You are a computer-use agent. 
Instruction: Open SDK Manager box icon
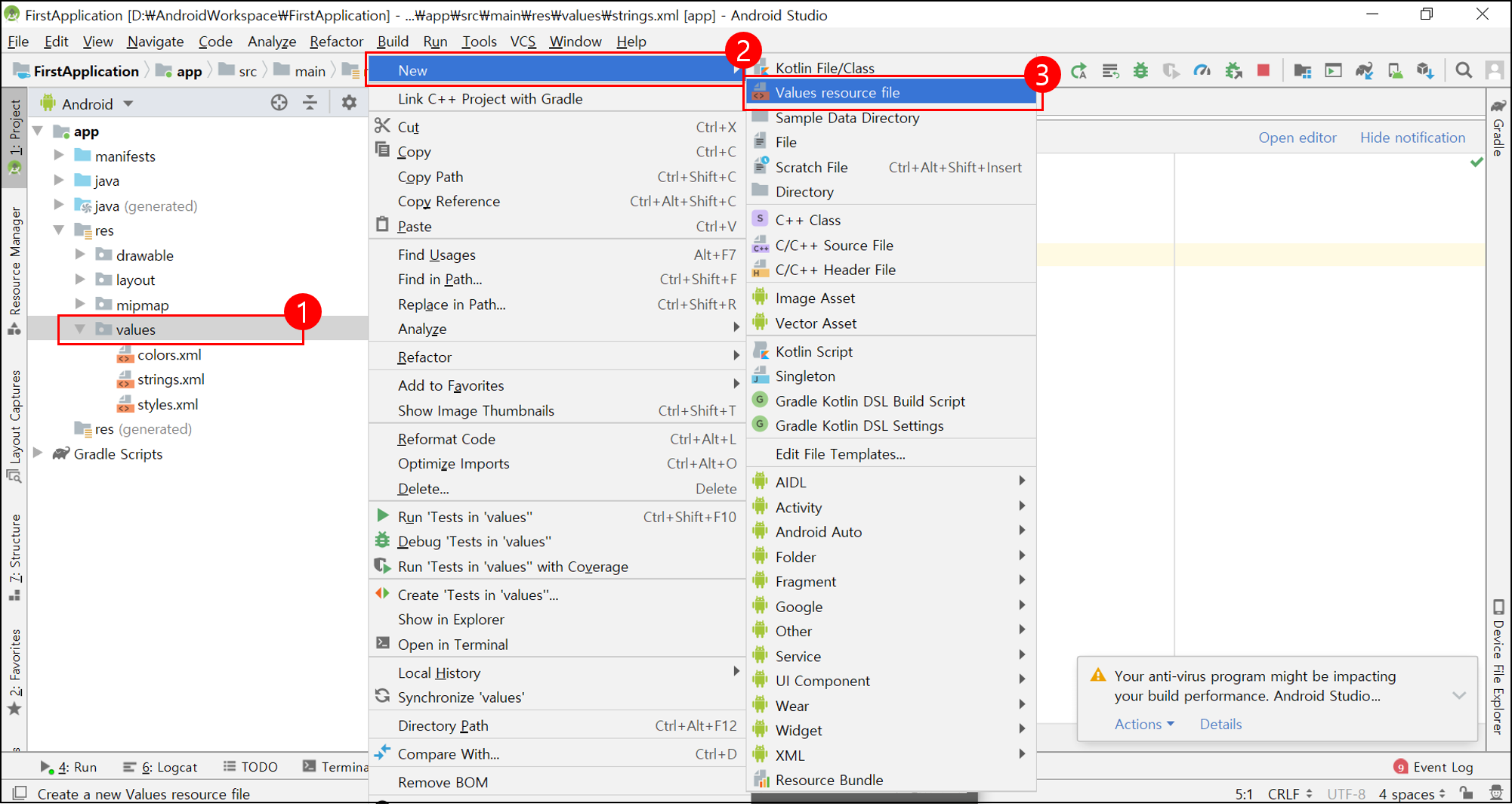[1425, 71]
